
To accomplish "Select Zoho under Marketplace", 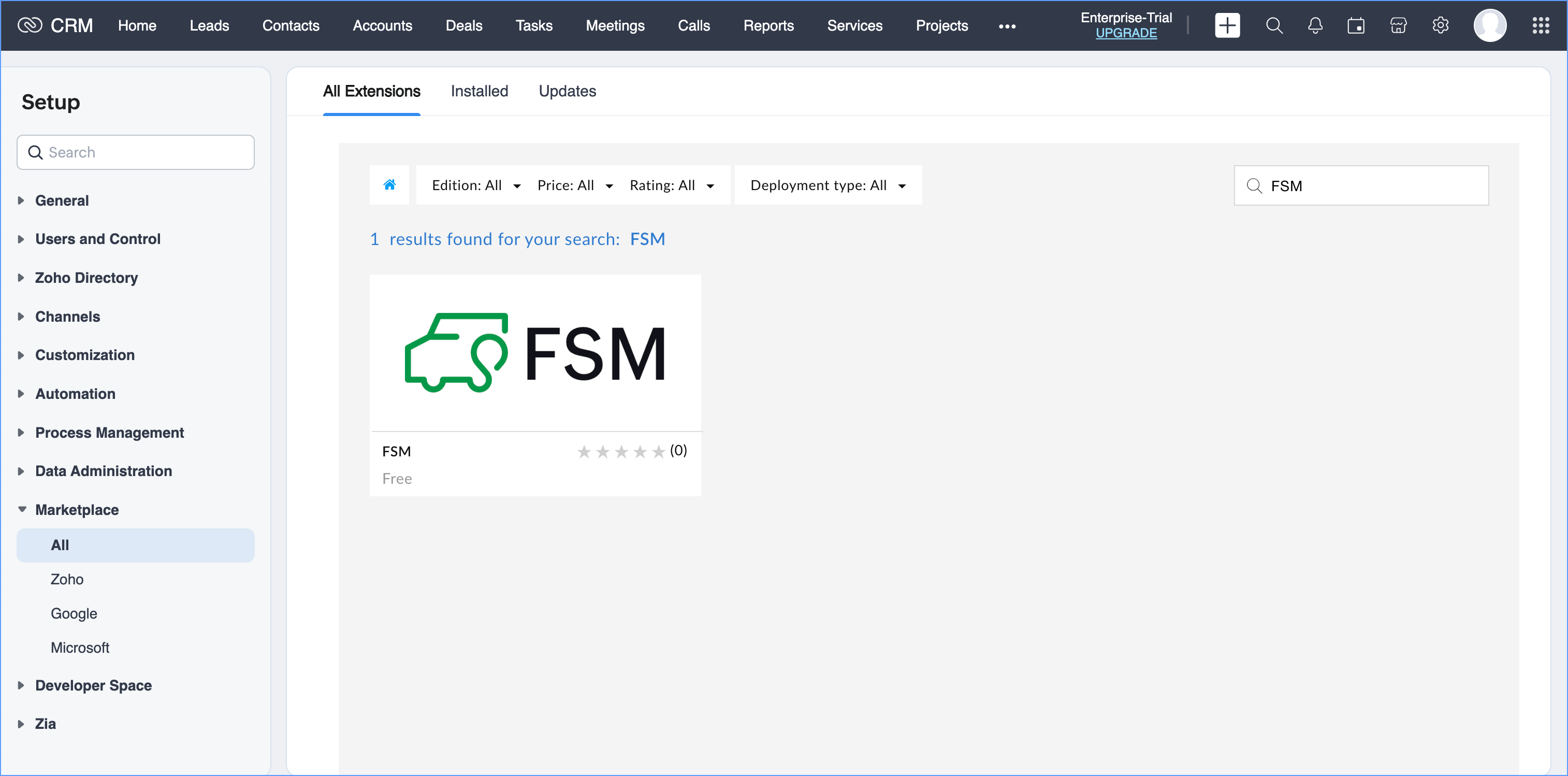I will (x=67, y=579).
